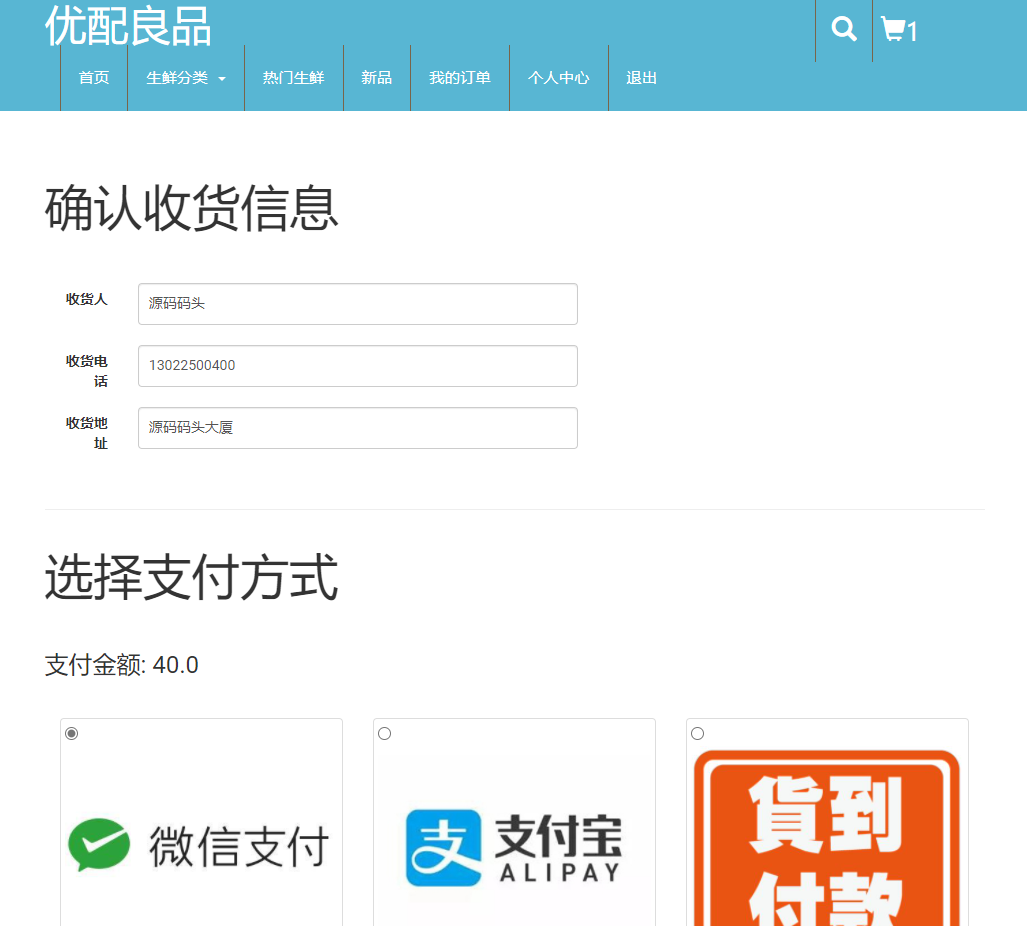Click the 优配良品 site logo

[127, 28]
